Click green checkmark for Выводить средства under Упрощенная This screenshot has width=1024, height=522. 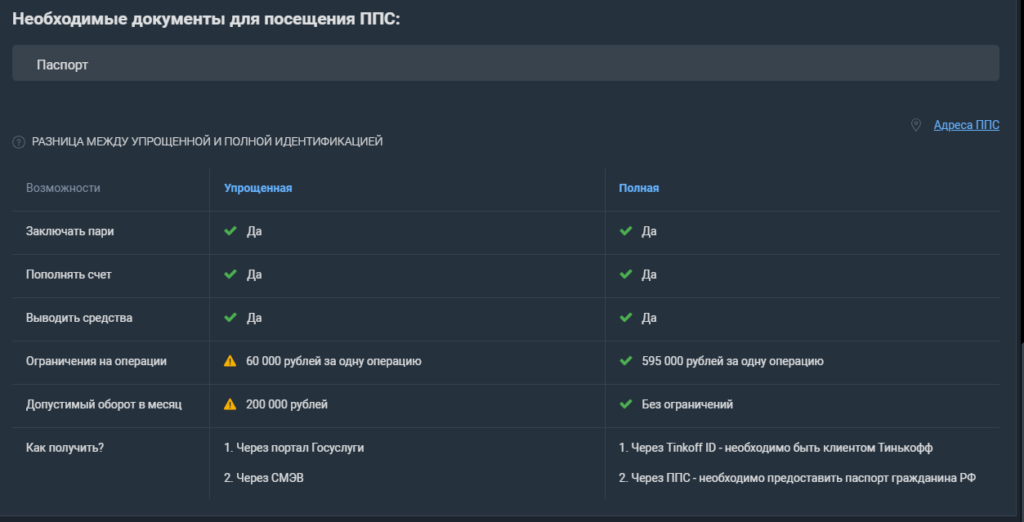tap(230, 318)
